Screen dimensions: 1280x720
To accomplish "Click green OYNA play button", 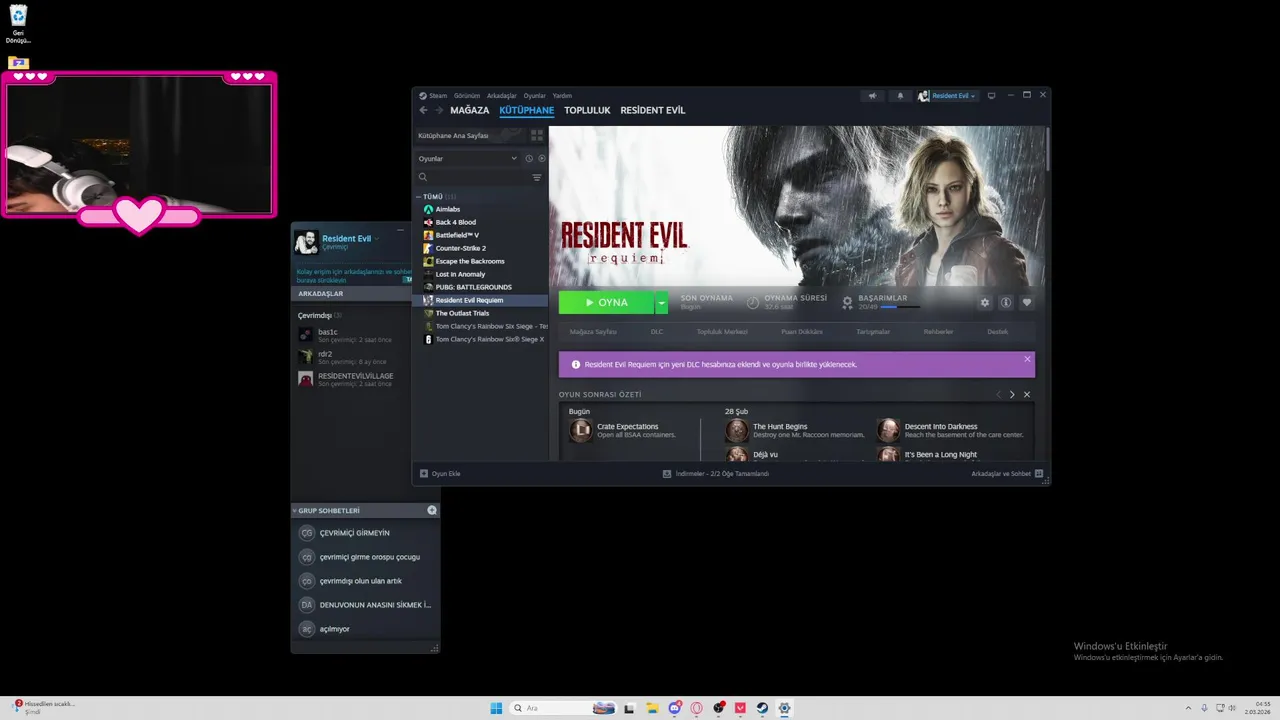I will tap(607, 303).
